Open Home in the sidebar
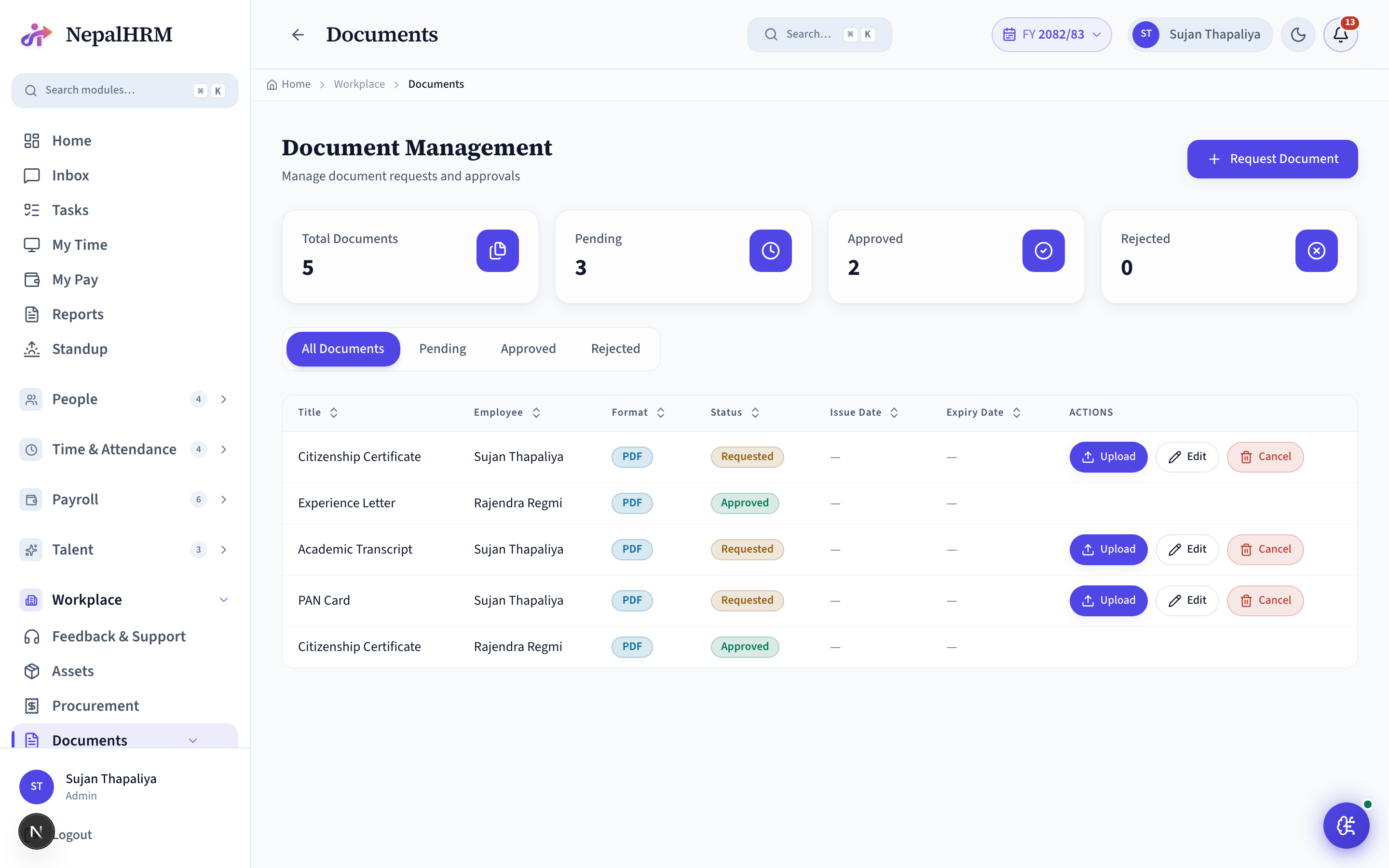Viewport: 1389px width, 868px height. [x=124, y=141]
